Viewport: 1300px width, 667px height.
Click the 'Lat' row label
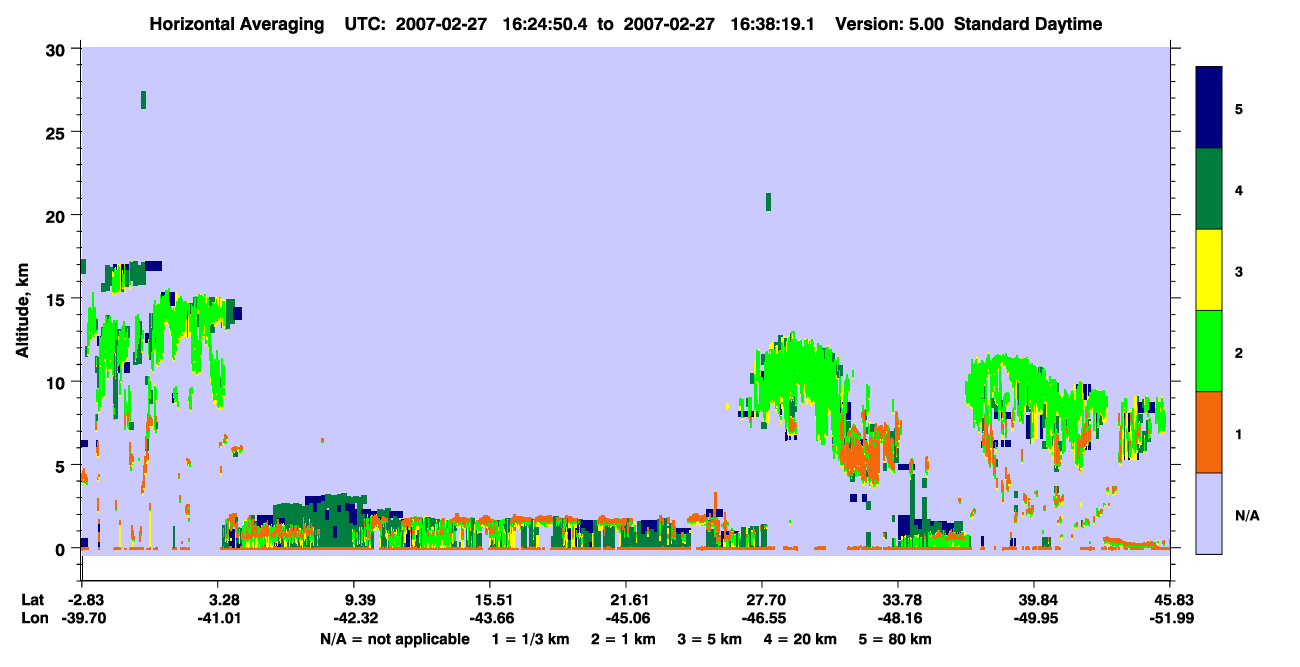tap(32, 600)
